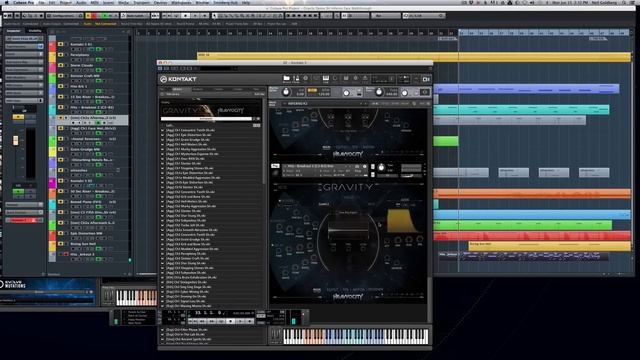Click the red S button in Cubase toolbar
Screen dimensions: 640x360
pyautogui.click(x=94, y=16)
